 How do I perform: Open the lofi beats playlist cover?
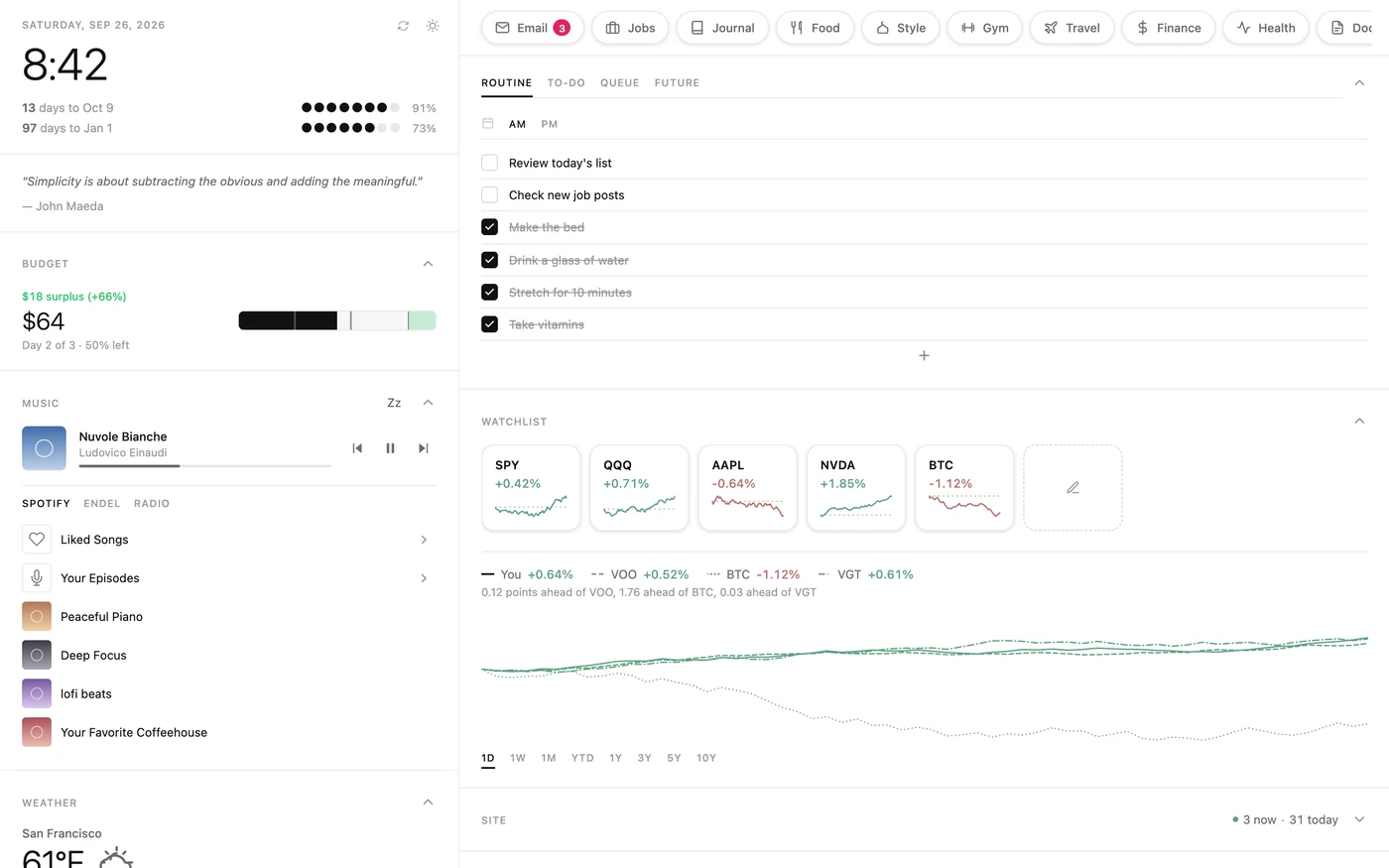[37, 694]
